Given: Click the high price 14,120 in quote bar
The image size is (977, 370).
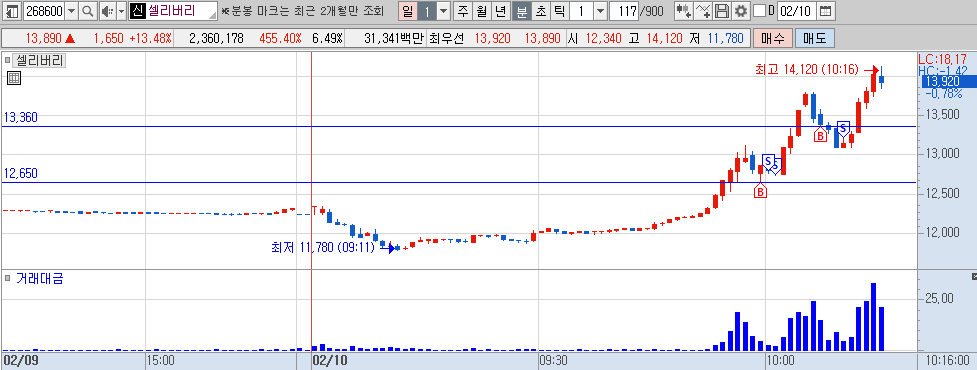Looking at the screenshot, I should [x=664, y=38].
